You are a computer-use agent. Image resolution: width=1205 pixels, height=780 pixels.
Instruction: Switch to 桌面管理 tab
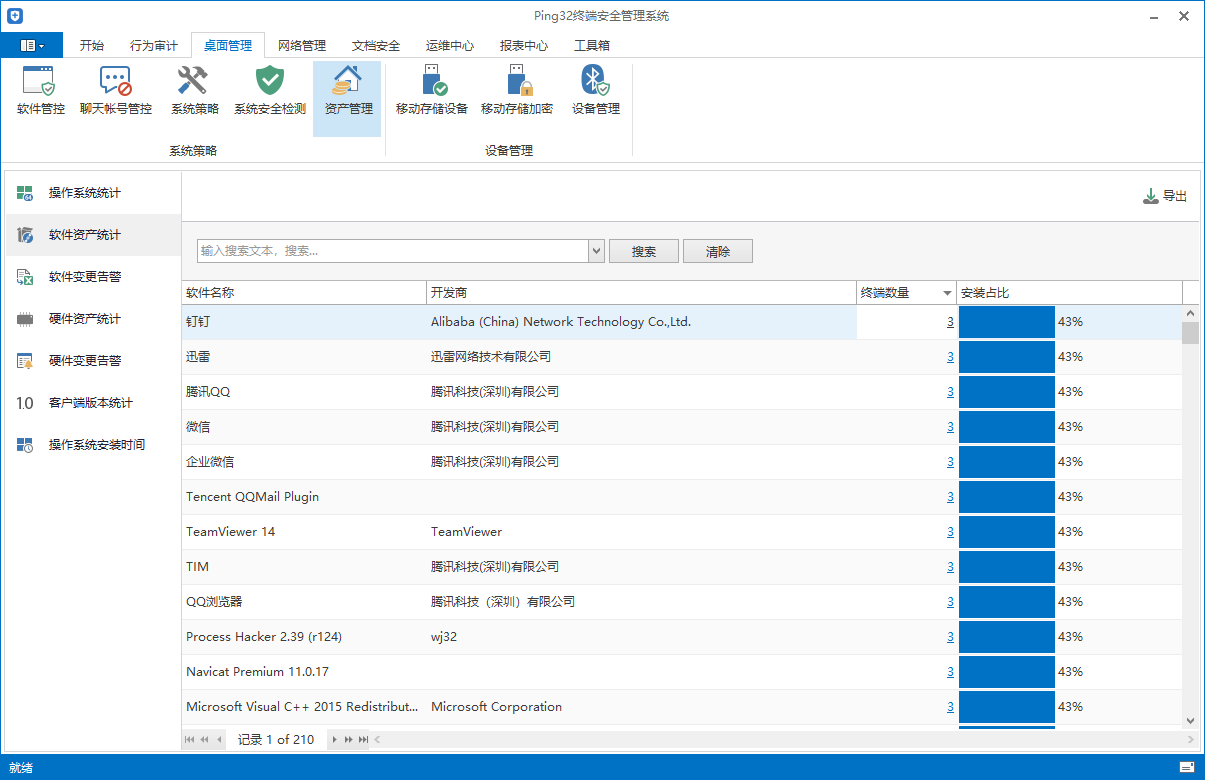click(x=228, y=45)
